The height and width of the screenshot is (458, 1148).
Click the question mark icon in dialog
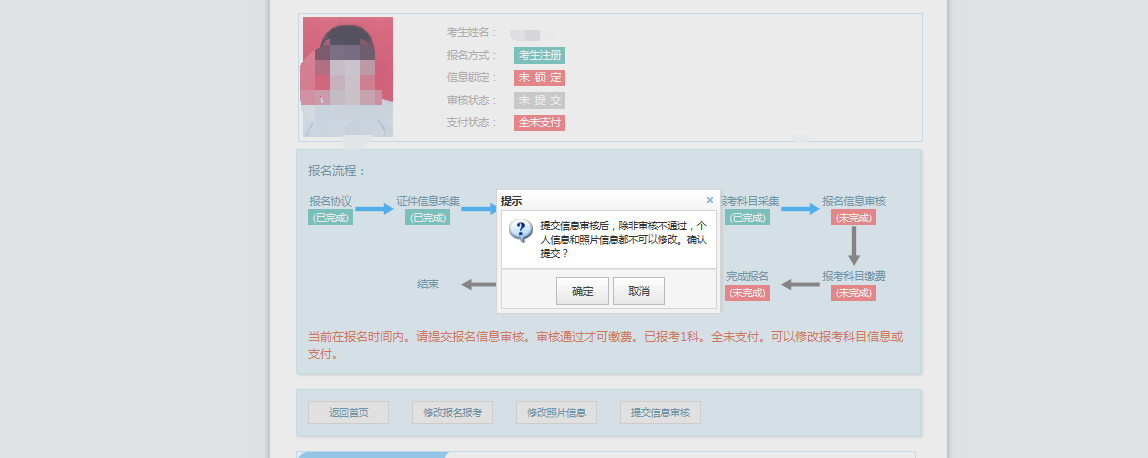tap(520, 231)
